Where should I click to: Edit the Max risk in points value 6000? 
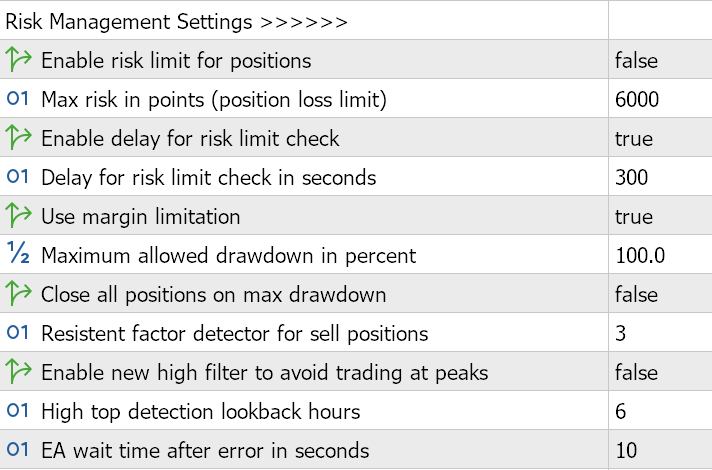pyautogui.click(x=637, y=99)
